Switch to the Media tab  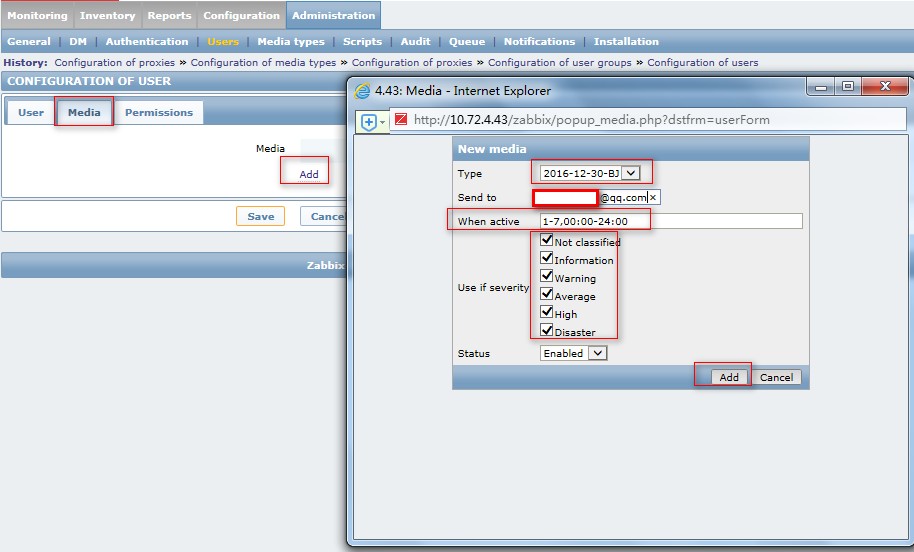coord(84,112)
